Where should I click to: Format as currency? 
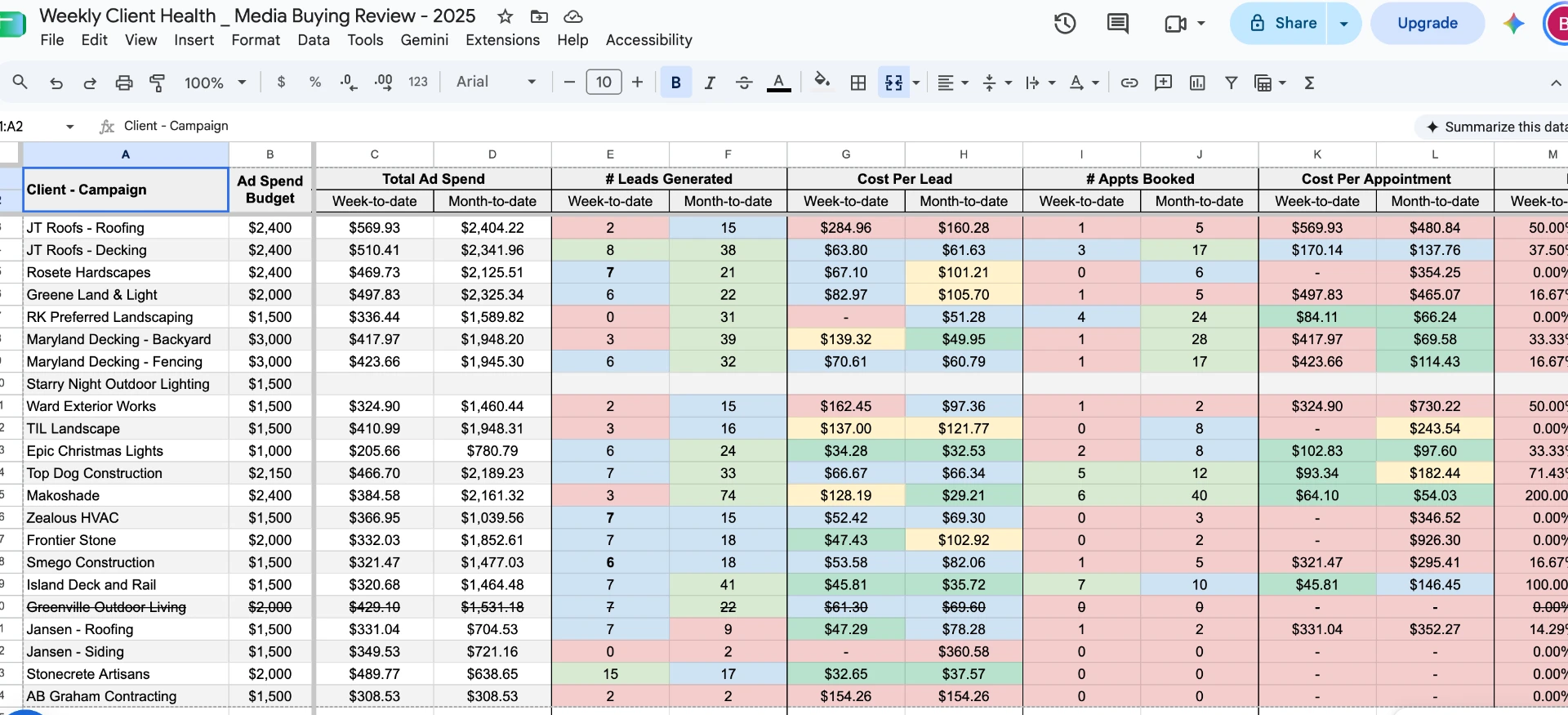tap(281, 82)
